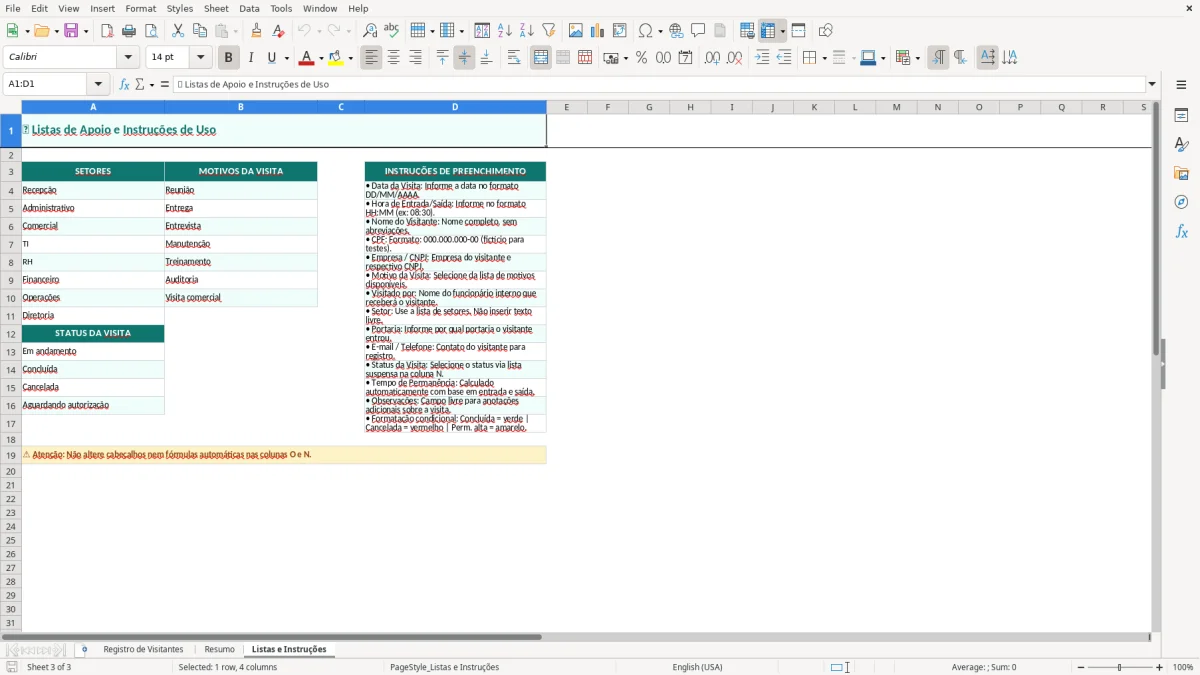1200x675 pixels.
Task: Click zoom in plus button
Action: click(1160, 667)
